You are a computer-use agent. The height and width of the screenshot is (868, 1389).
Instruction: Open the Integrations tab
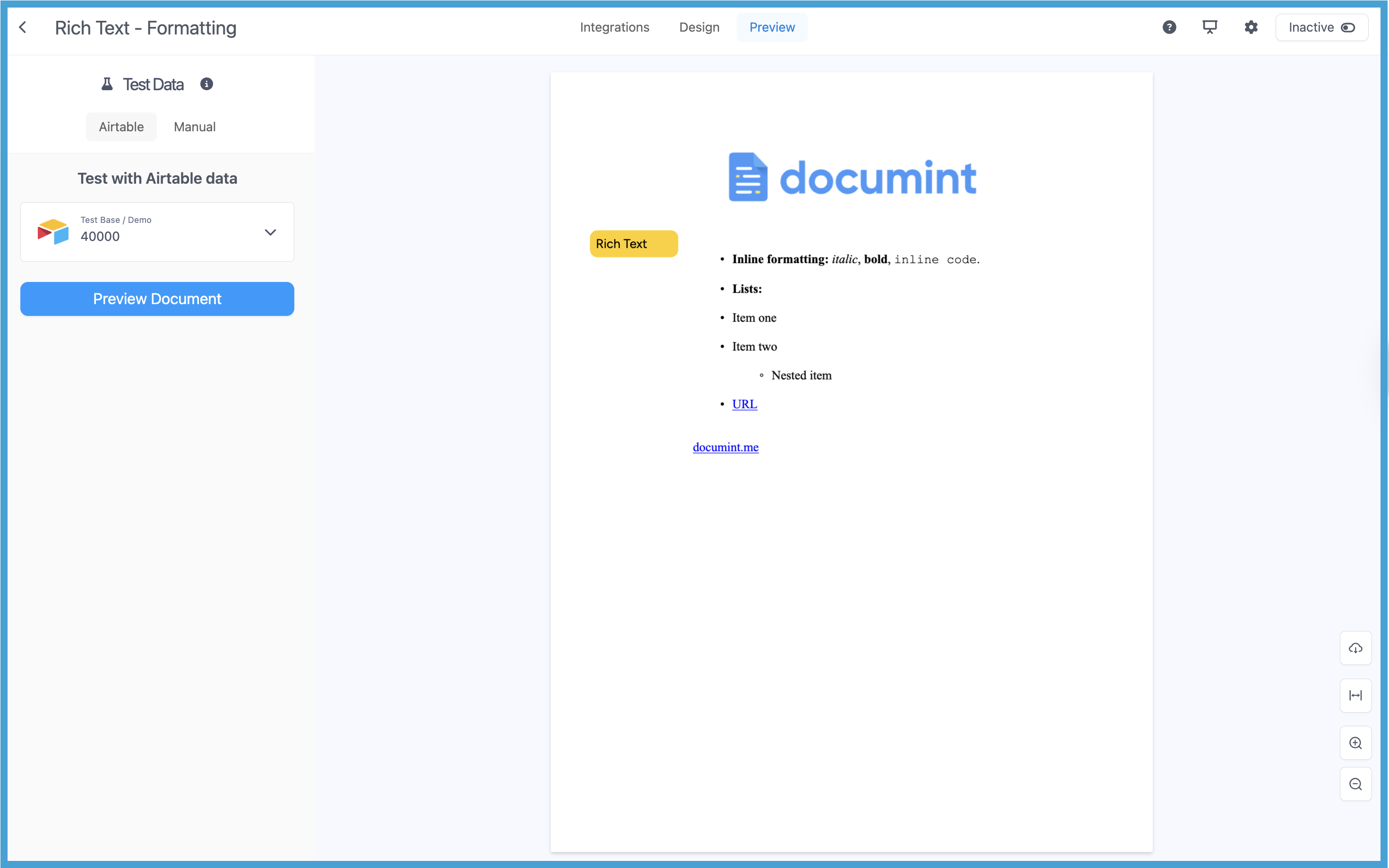tap(614, 27)
